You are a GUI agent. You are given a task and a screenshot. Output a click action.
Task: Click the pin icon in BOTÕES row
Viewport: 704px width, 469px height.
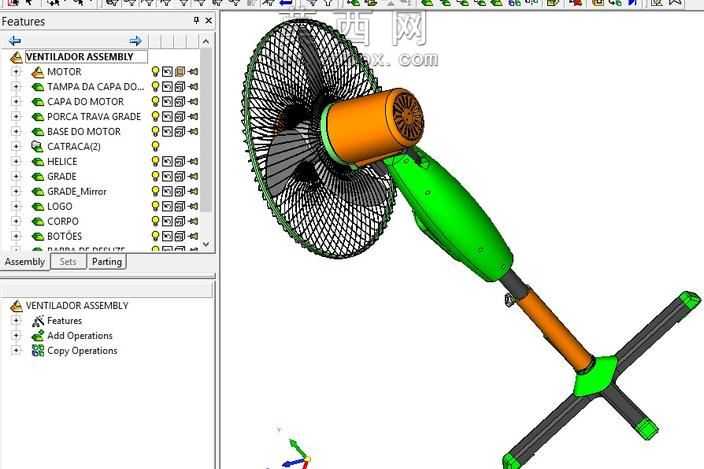(x=194, y=236)
